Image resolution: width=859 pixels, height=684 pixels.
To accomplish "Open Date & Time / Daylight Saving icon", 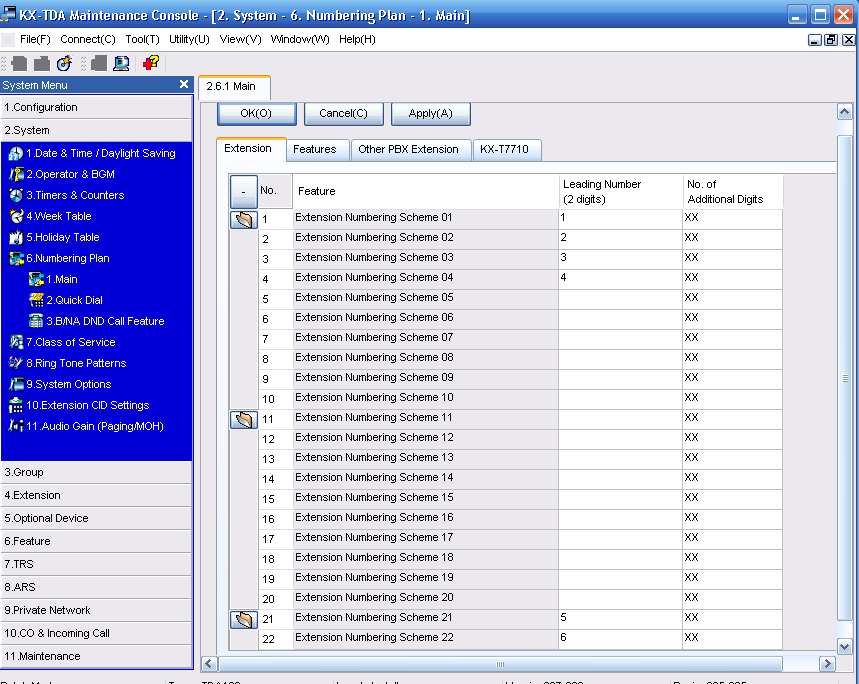I will (x=16, y=153).
